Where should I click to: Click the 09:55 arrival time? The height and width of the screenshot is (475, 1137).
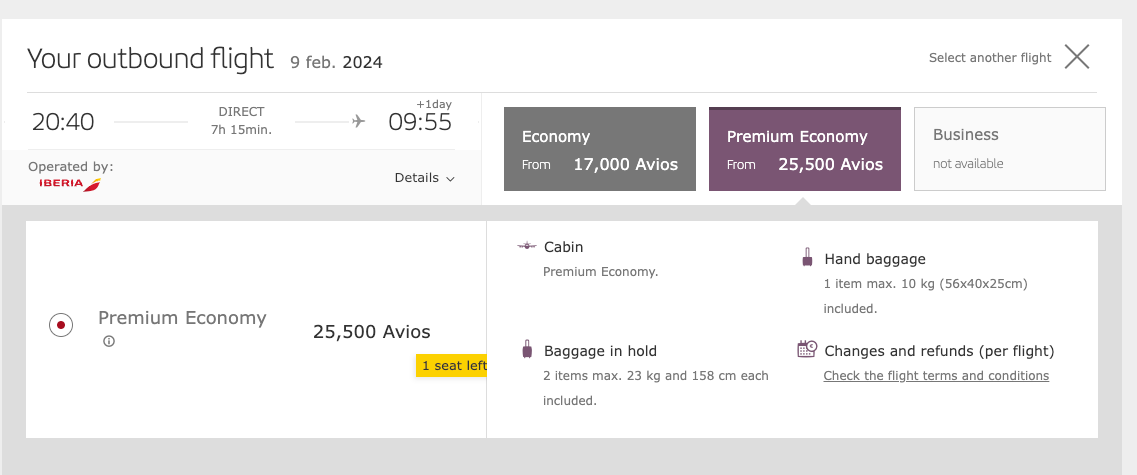420,122
